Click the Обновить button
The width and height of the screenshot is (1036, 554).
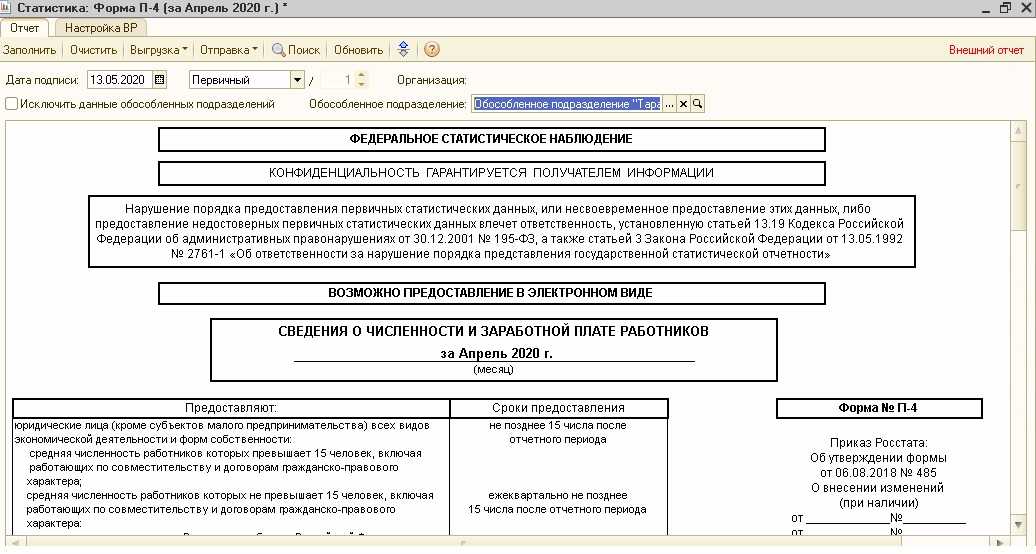(358, 50)
